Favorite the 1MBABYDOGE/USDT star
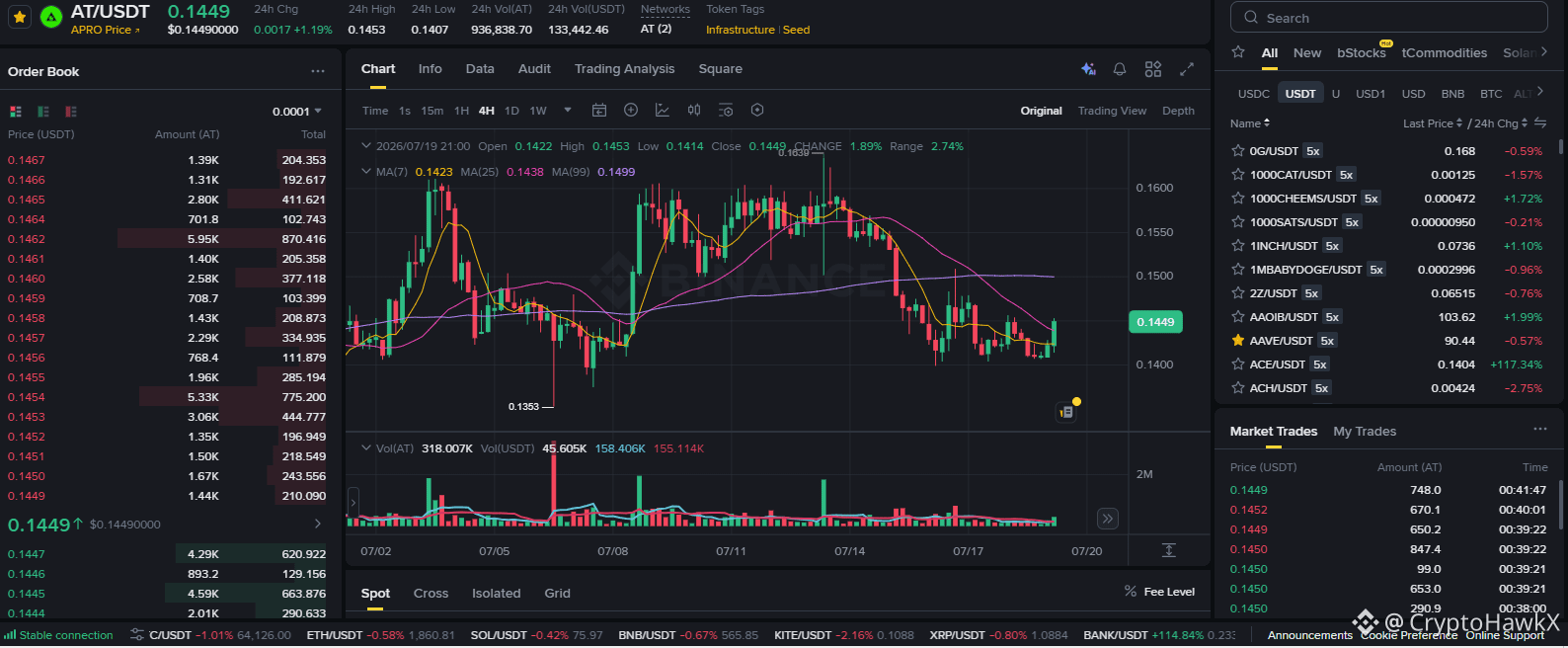The image size is (1568, 648). 1238,270
